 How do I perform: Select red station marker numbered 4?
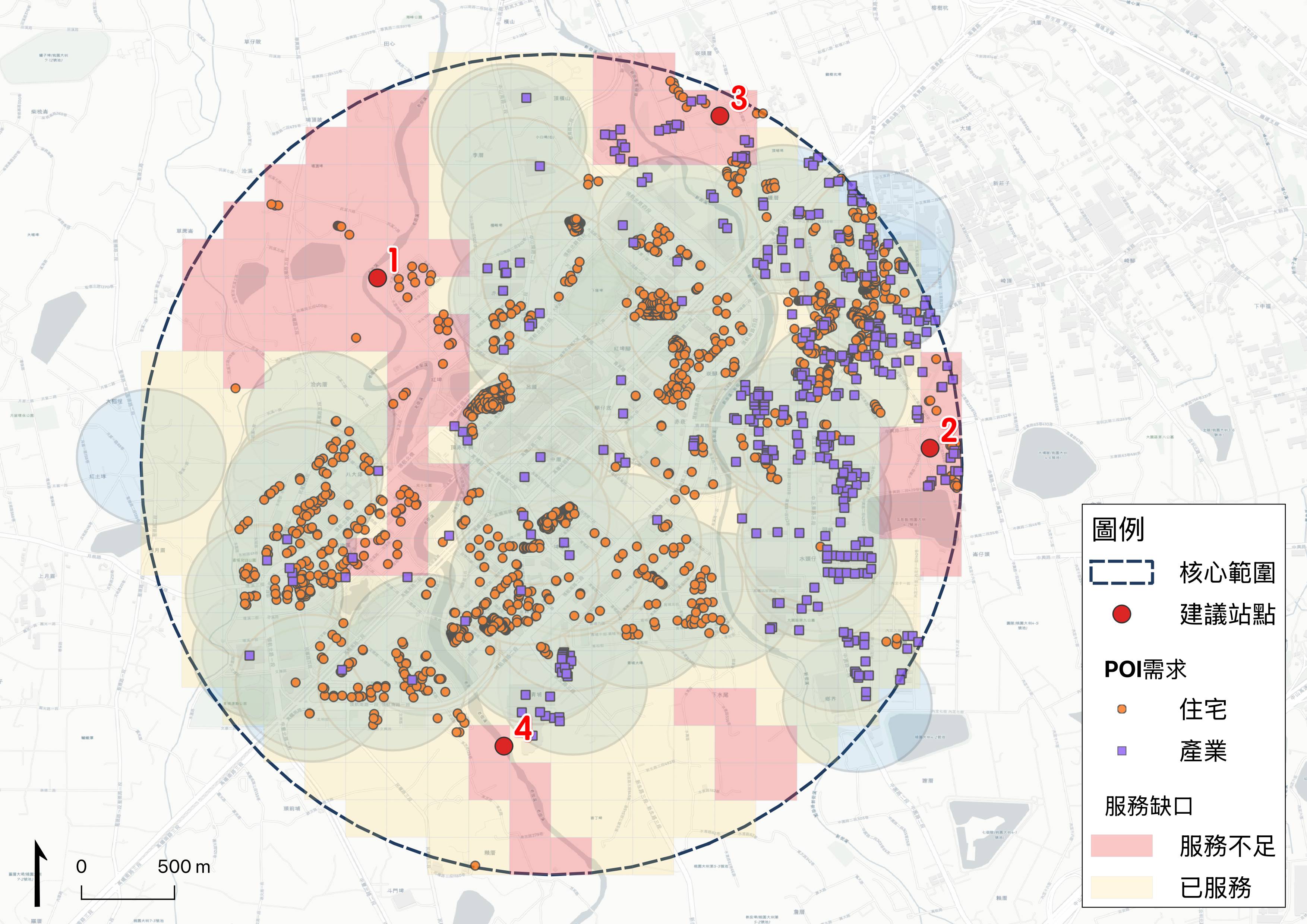pos(503,745)
